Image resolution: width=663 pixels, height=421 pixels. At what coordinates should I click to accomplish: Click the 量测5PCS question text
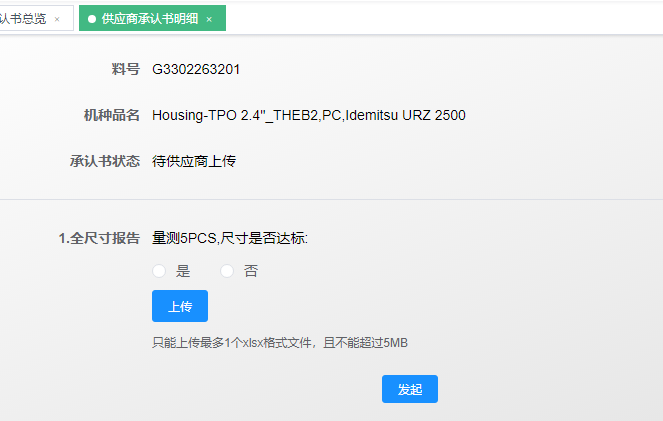click(x=230, y=238)
